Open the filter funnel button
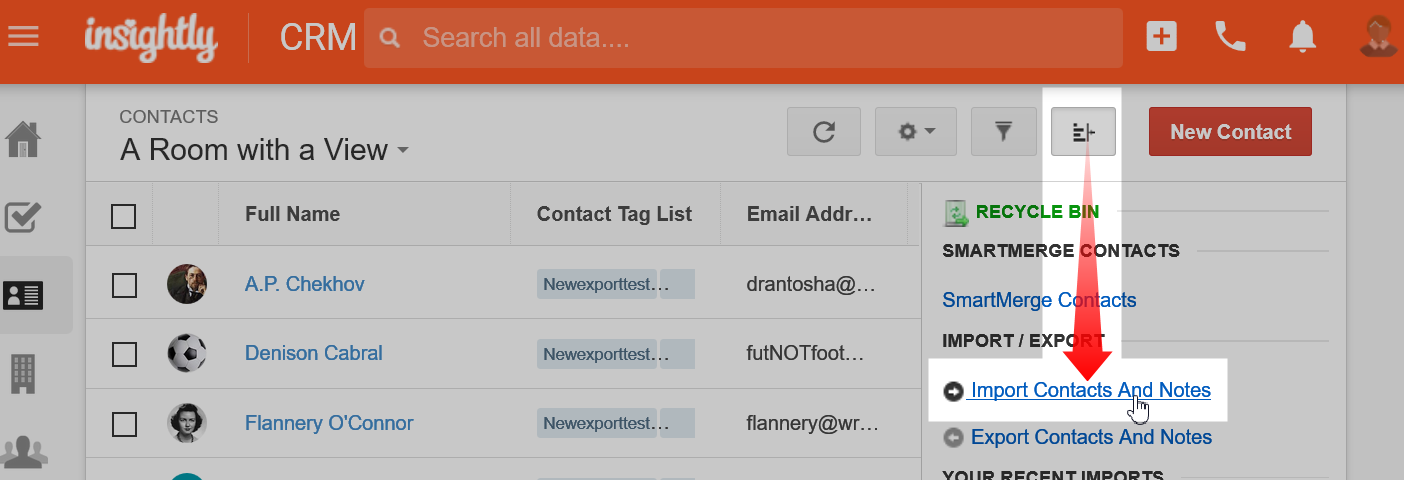 1003,132
